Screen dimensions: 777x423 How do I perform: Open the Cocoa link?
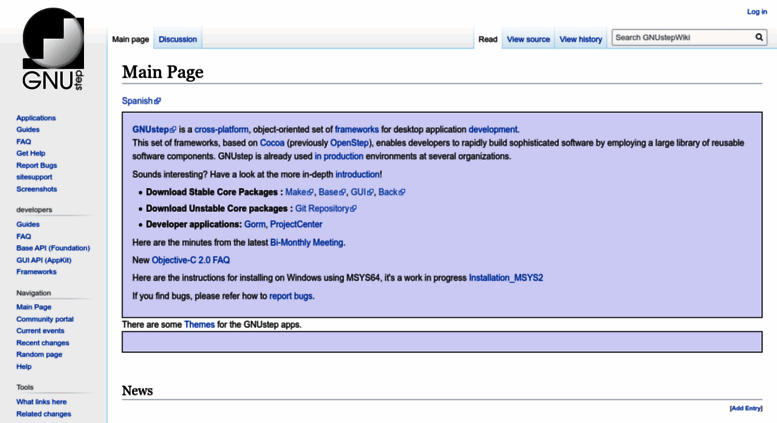(x=272, y=143)
